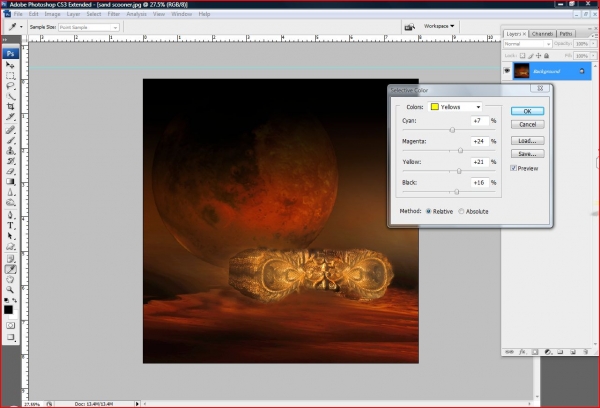The height and width of the screenshot is (408, 600).
Task: Open the Colors dropdown showing Yellows
Action: tap(455, 107)
